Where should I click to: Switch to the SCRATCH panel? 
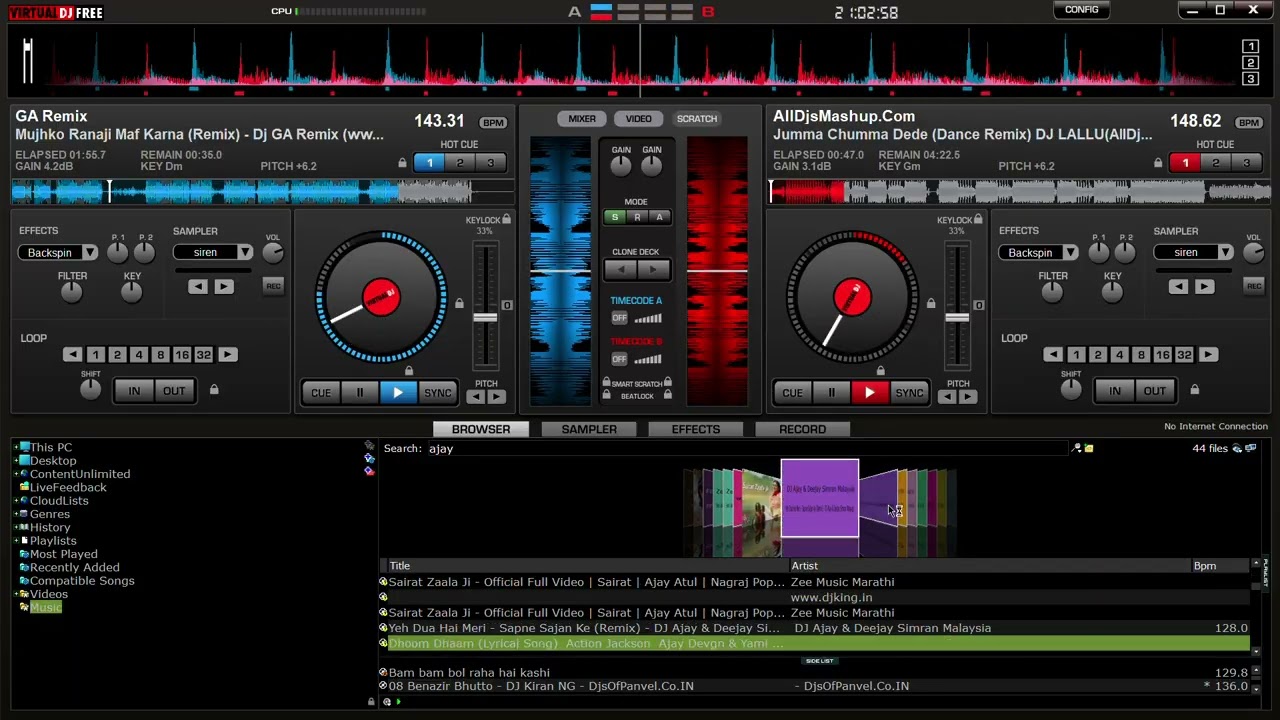coord(697,119)
